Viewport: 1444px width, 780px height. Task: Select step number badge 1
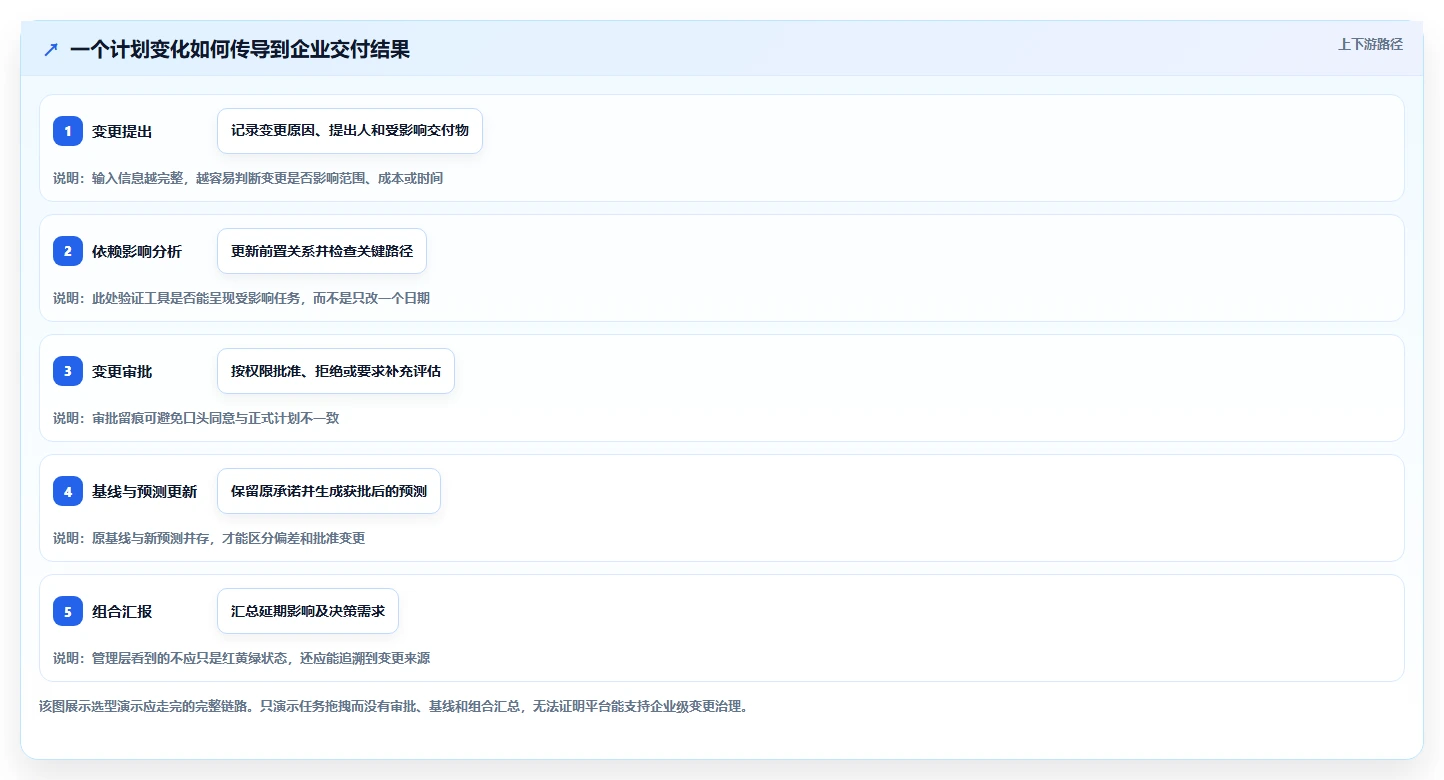tap(68, 131)
